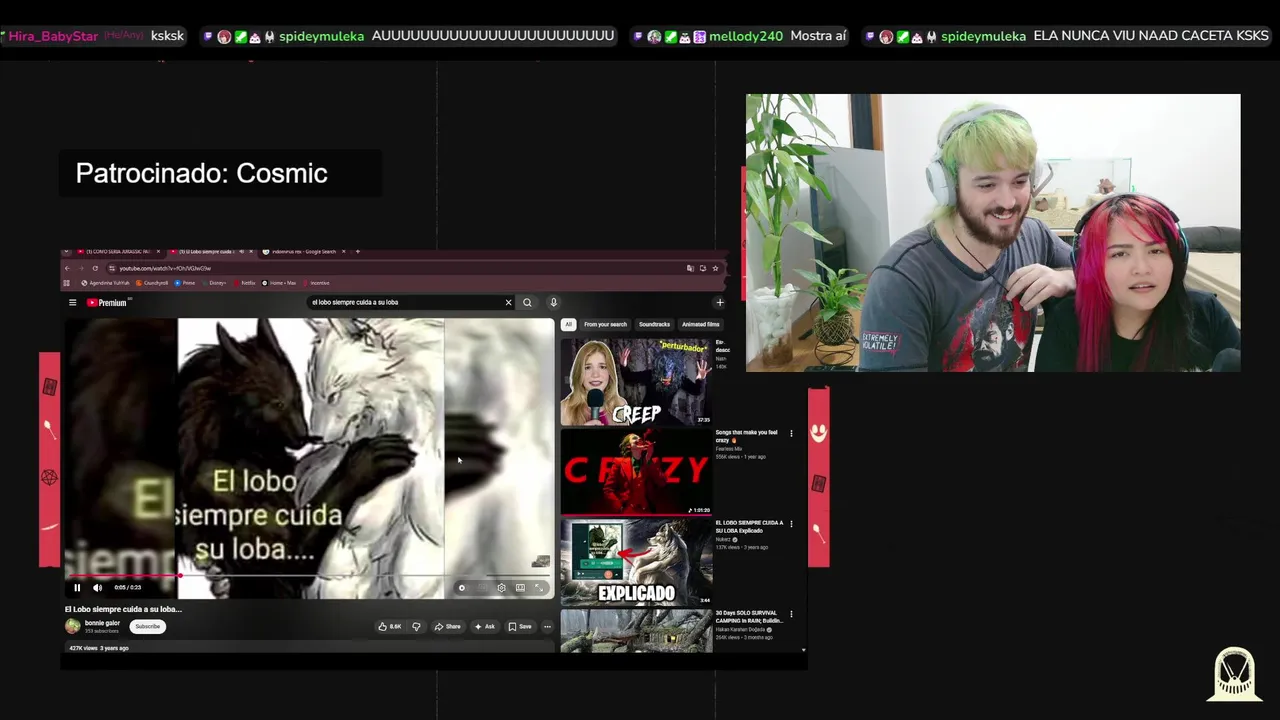Viewport: 1280px width, 720px height.
Task: Open the EXPLICADO wolf video thumbnail
Action: tap(636, 562)
